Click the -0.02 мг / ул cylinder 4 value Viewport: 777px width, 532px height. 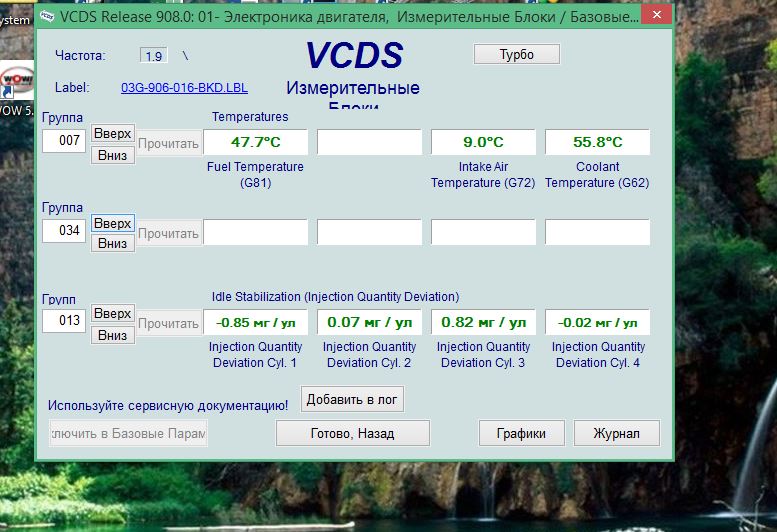click(597, 322)
